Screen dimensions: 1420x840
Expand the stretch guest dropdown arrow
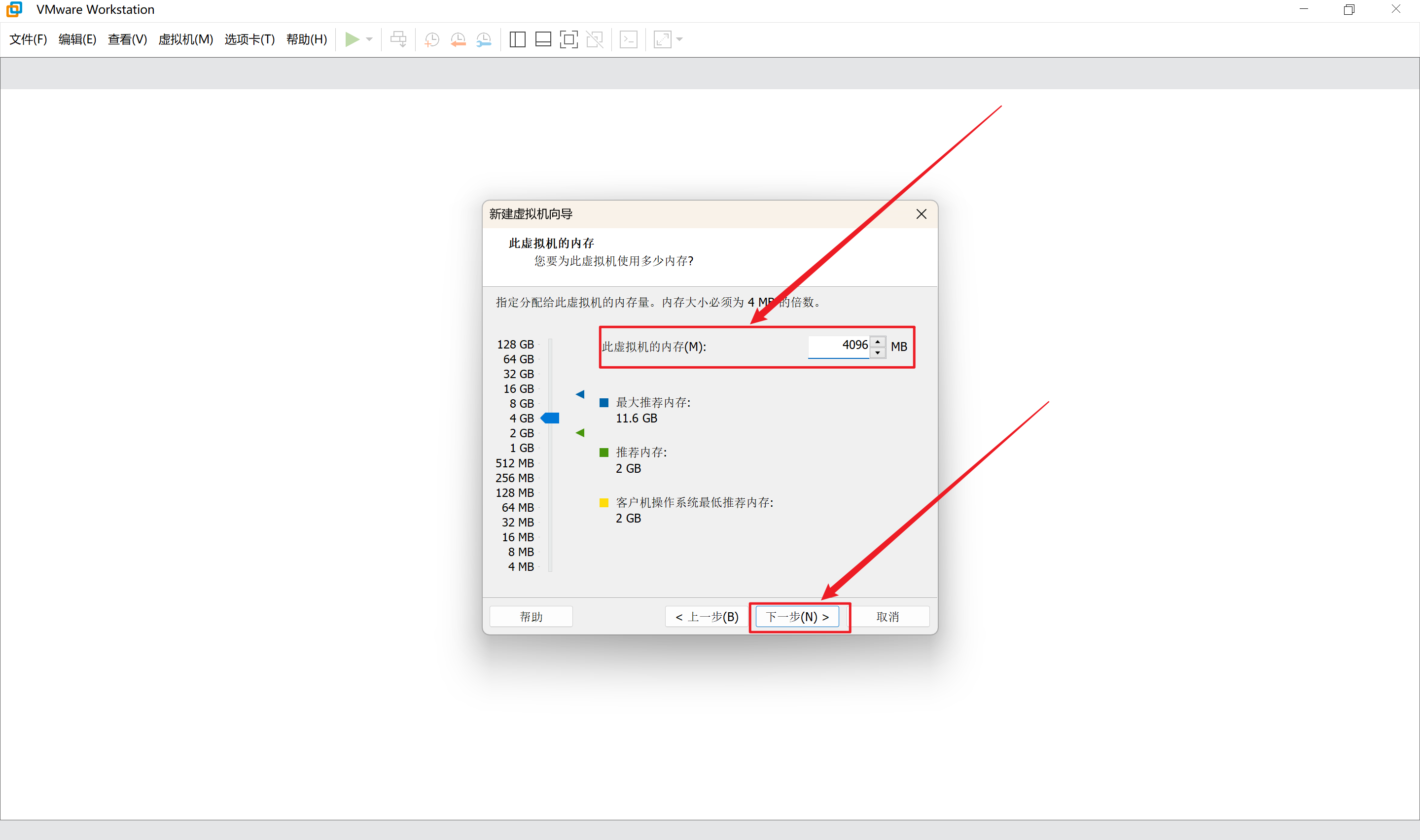click(x=680, y=39)
